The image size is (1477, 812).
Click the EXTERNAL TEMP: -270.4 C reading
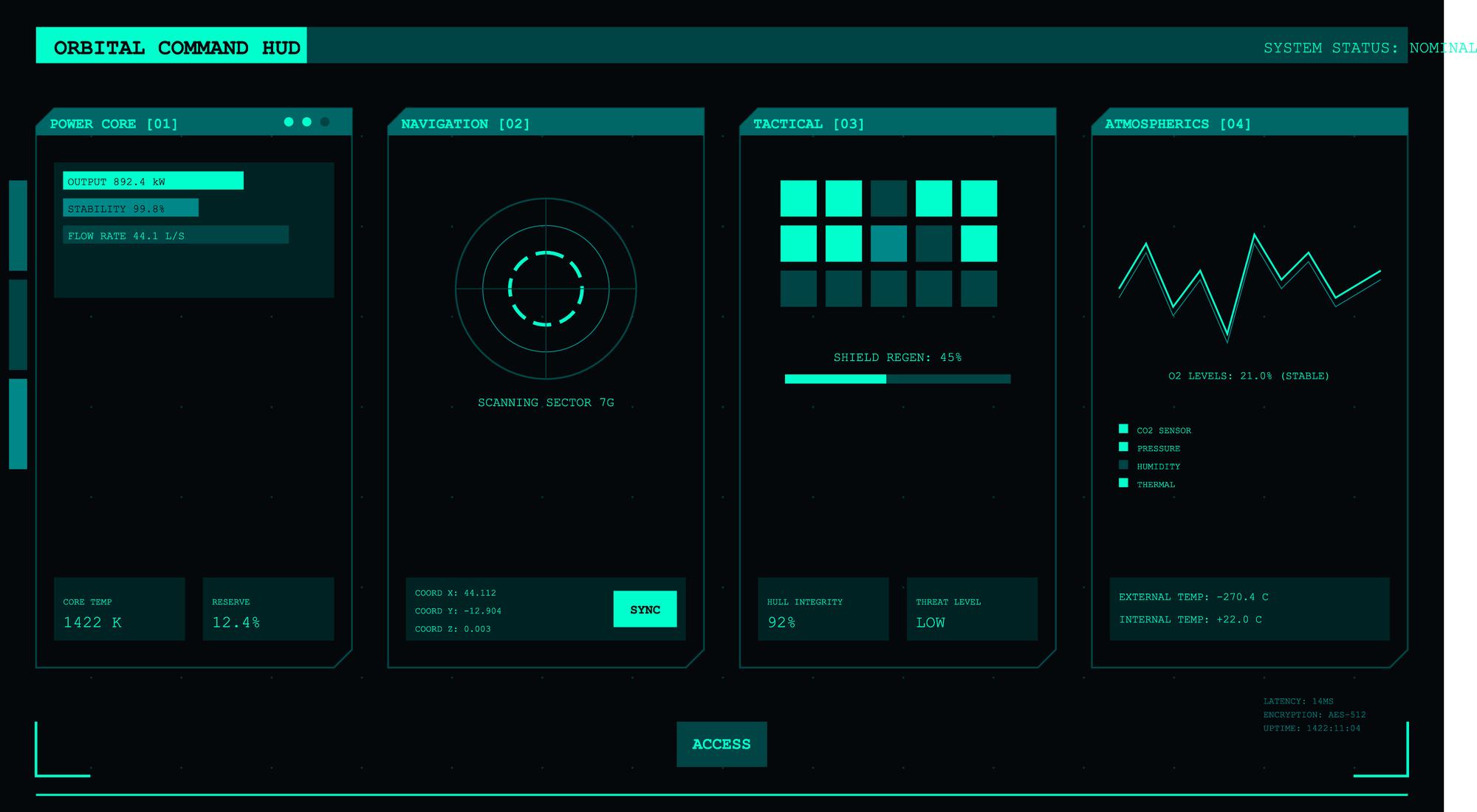tap(1193, 596)
